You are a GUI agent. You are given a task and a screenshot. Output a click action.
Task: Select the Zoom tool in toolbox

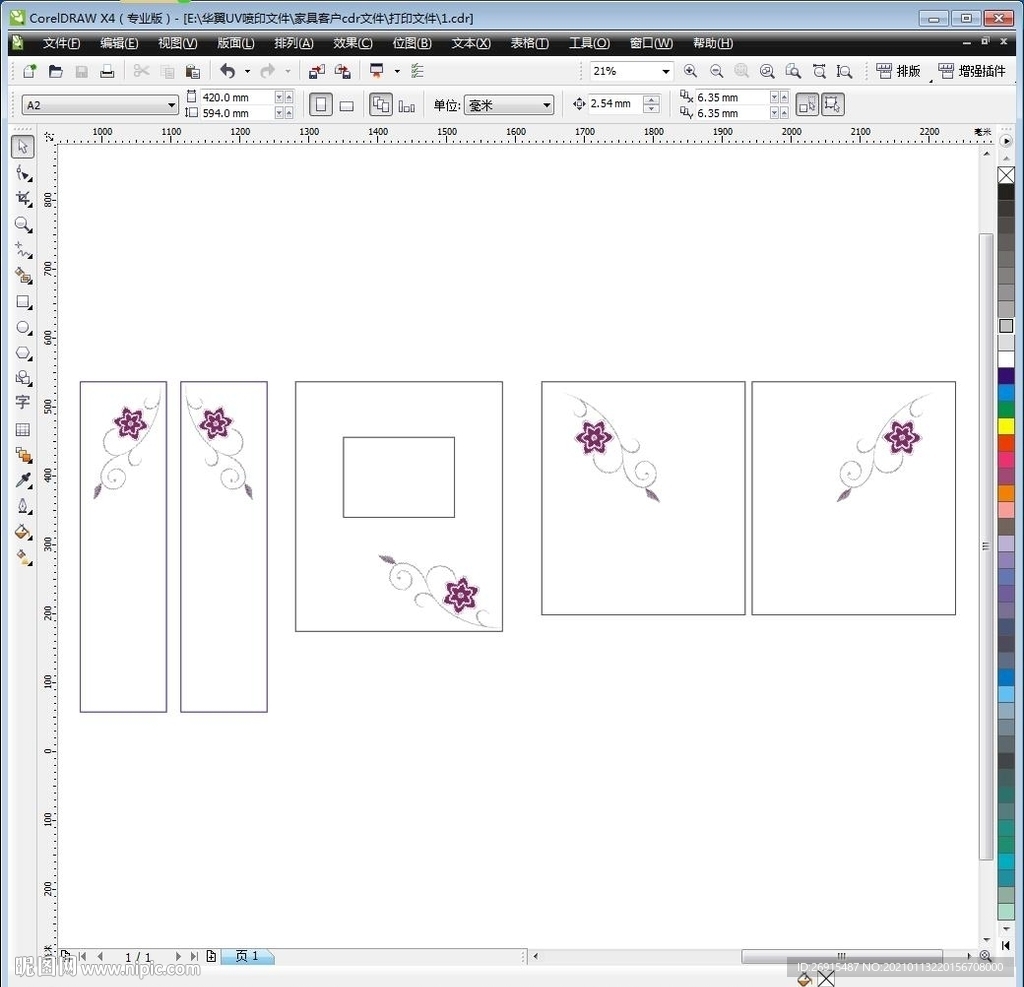click(x=24, y=225)
